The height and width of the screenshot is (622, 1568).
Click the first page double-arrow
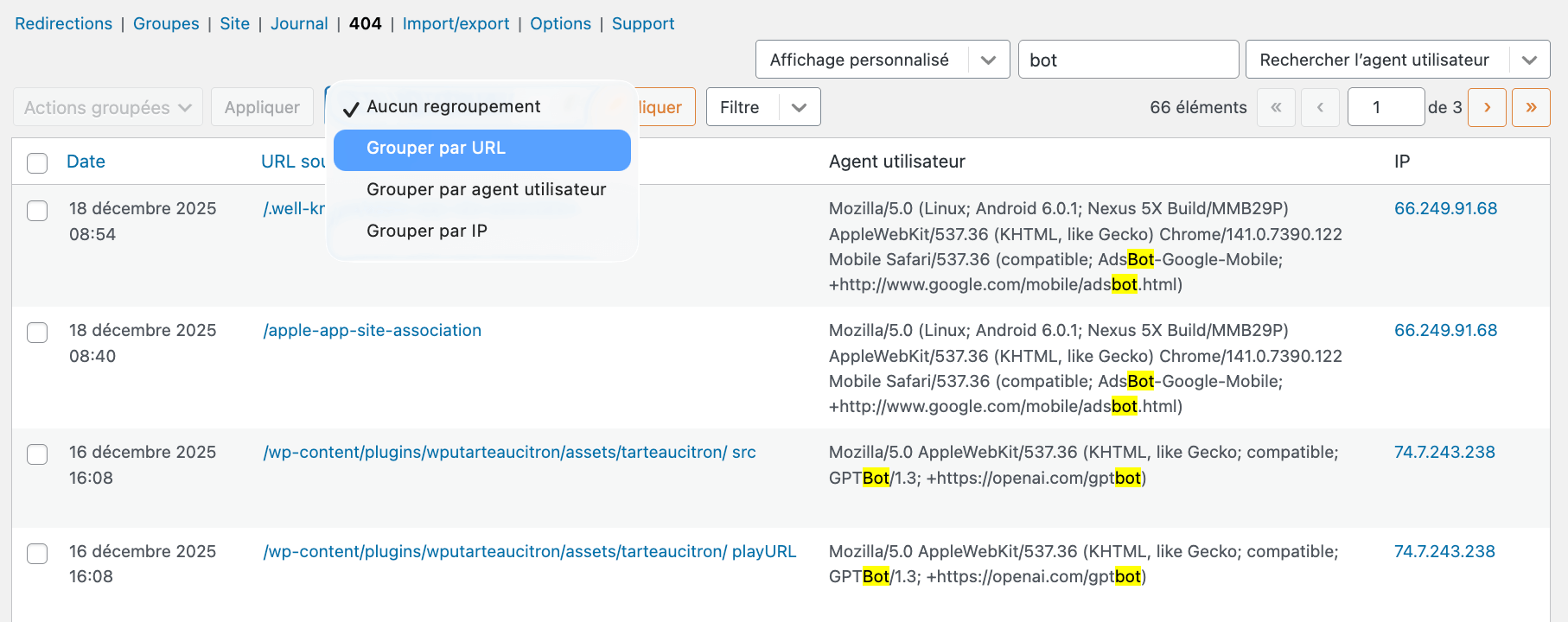(1276, 107)
